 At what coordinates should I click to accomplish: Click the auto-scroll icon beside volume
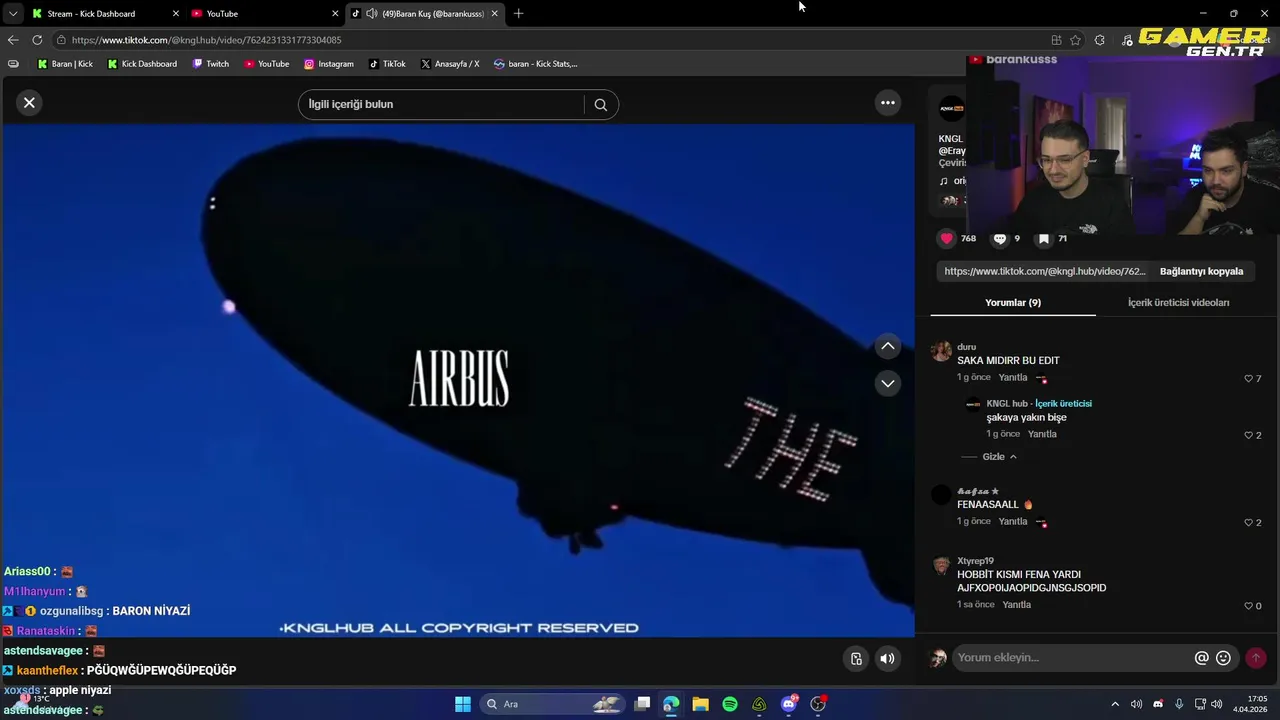856,658
